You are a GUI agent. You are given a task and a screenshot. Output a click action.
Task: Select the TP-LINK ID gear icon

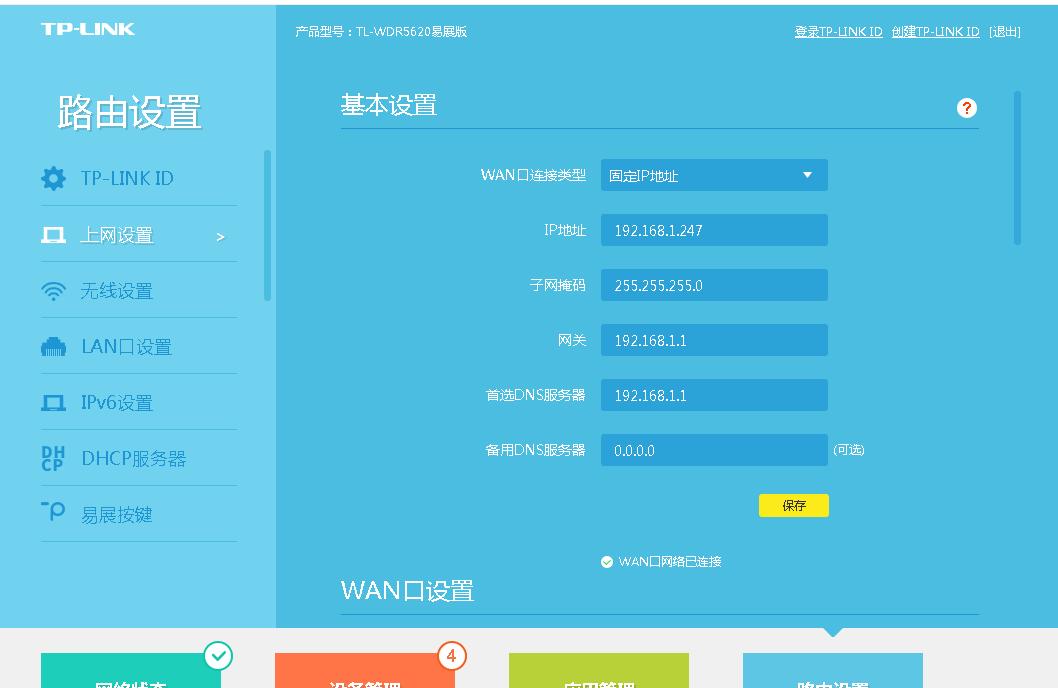point(52,178)
